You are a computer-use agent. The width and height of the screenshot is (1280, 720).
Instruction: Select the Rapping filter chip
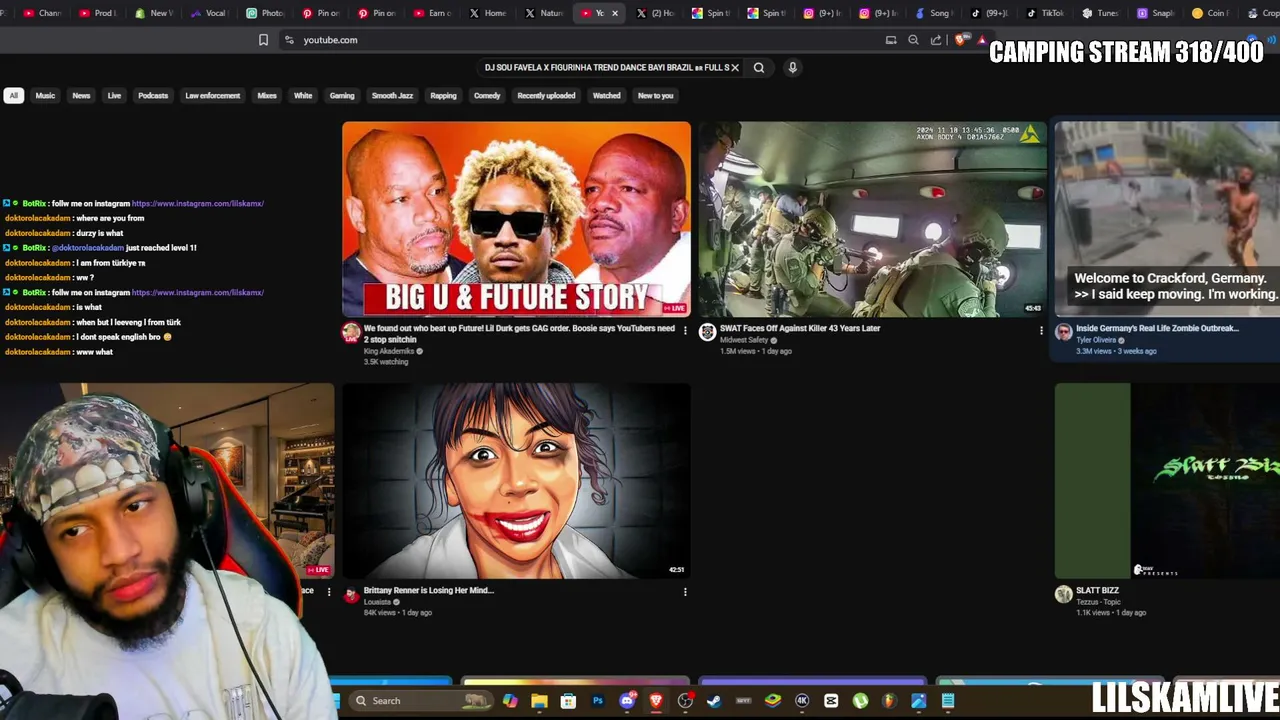pos(443,96)
